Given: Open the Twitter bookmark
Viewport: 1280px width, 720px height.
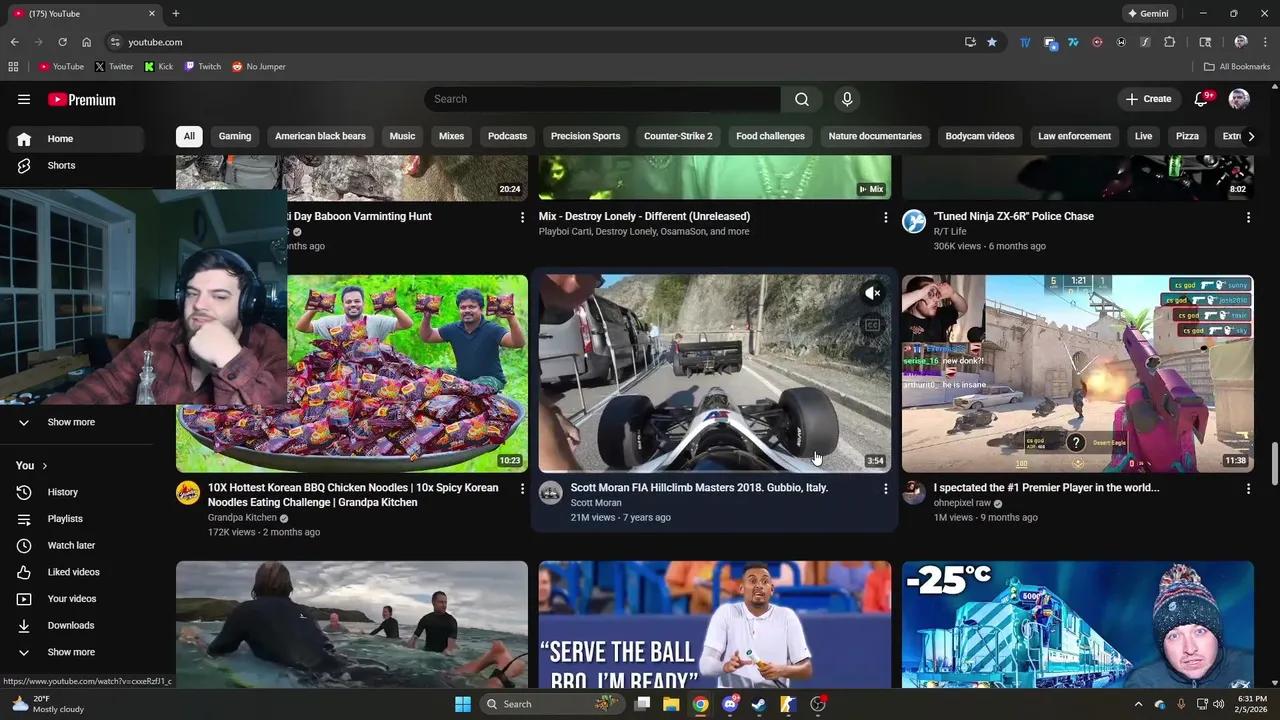Looking at the screenshot, I should [x=114, y=66].
